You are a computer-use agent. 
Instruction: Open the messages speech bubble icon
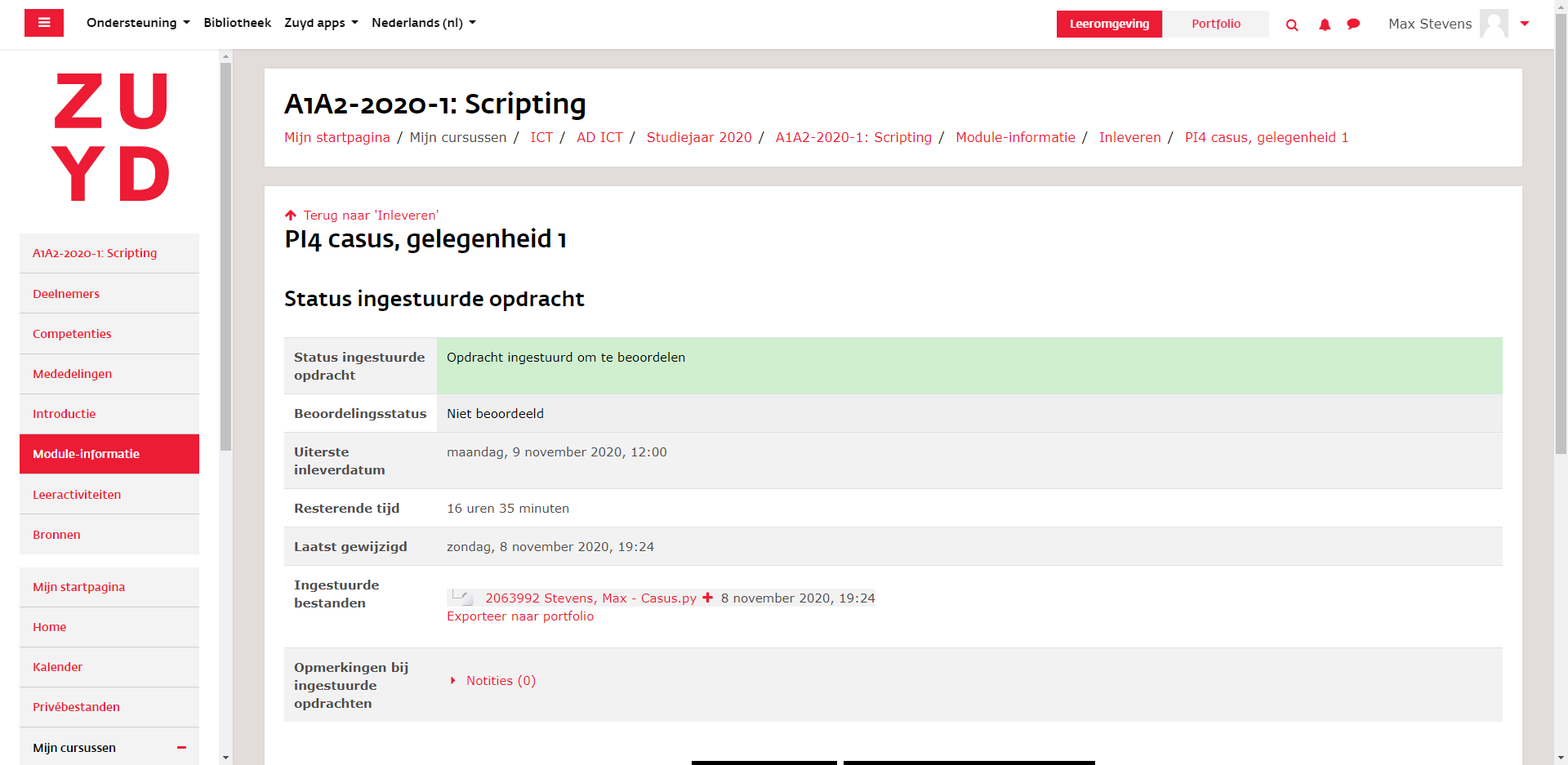pos(1353,24)
